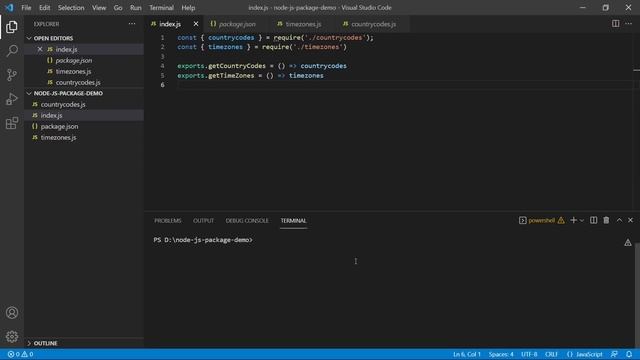
Task: Close the index.js editor tab
Action: (x=196, y=24)
